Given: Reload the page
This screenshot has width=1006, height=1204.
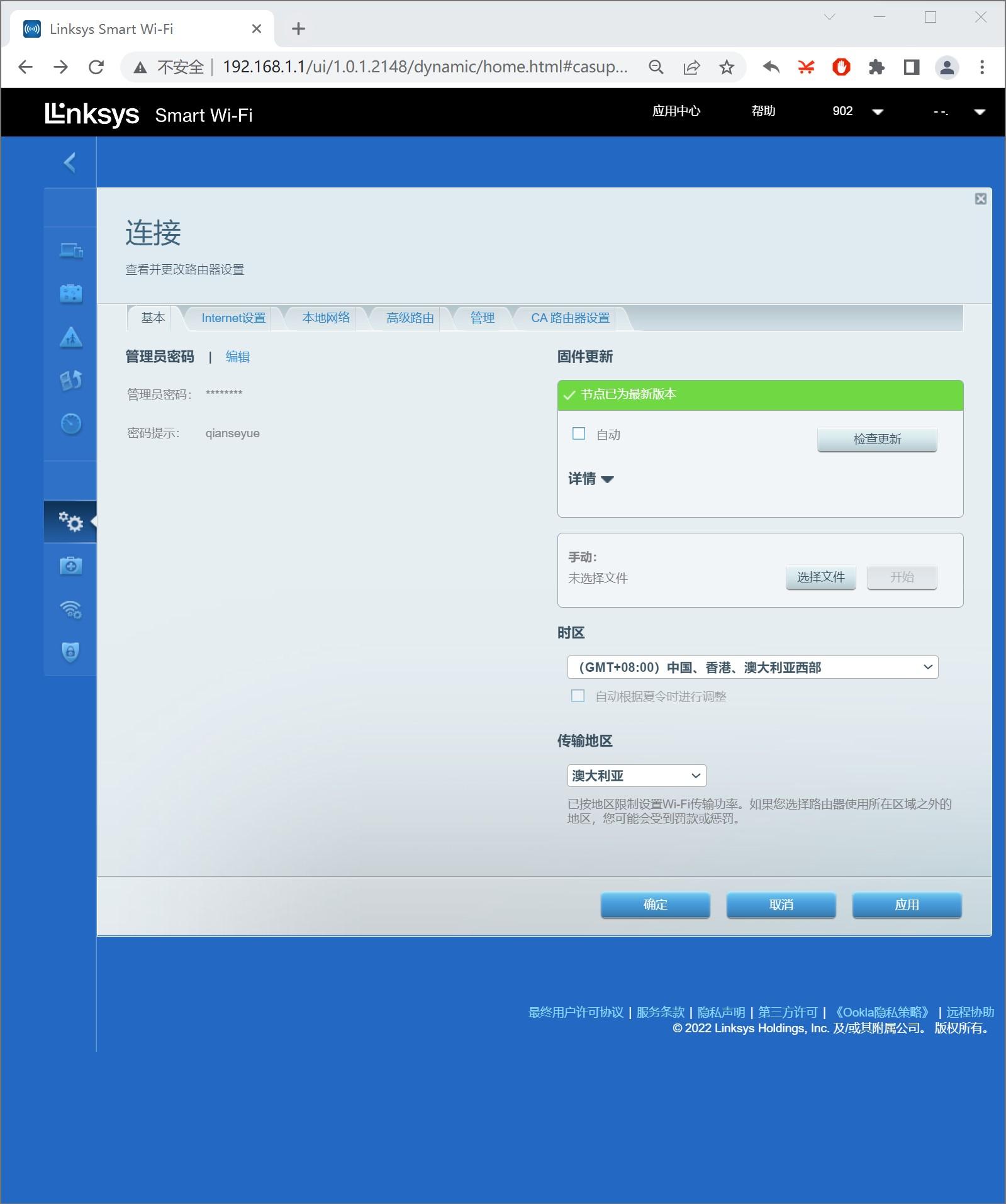Looking at the screenshot, I should (x=96, y=67).
